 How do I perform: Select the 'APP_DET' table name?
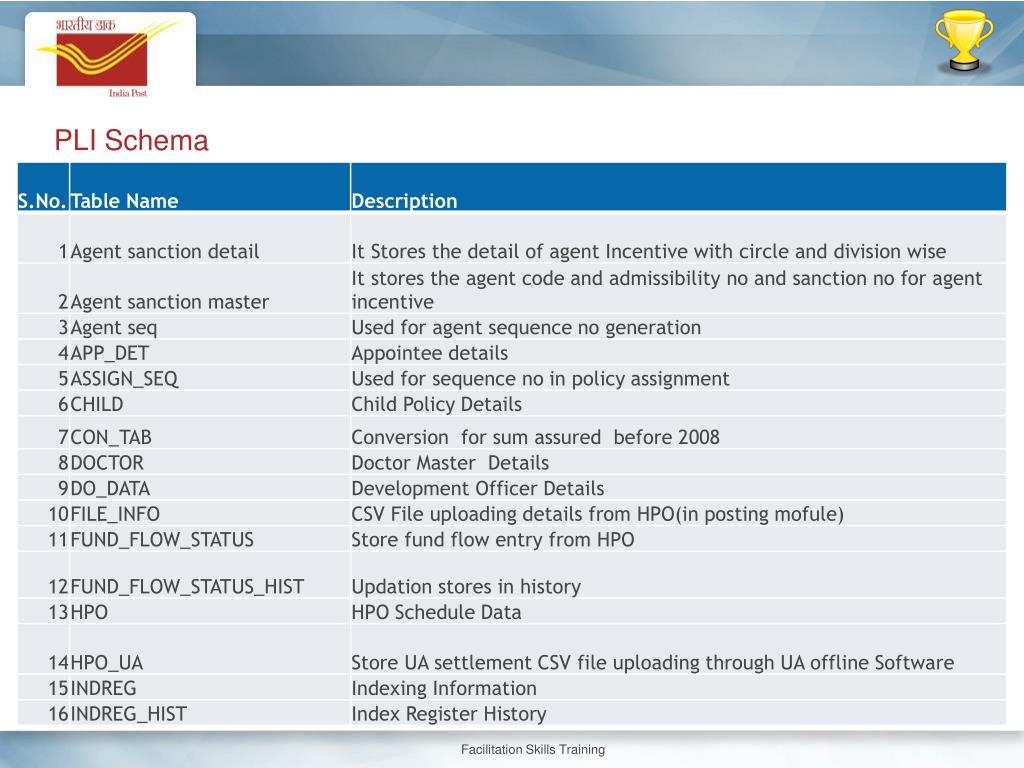pos(110,353)
